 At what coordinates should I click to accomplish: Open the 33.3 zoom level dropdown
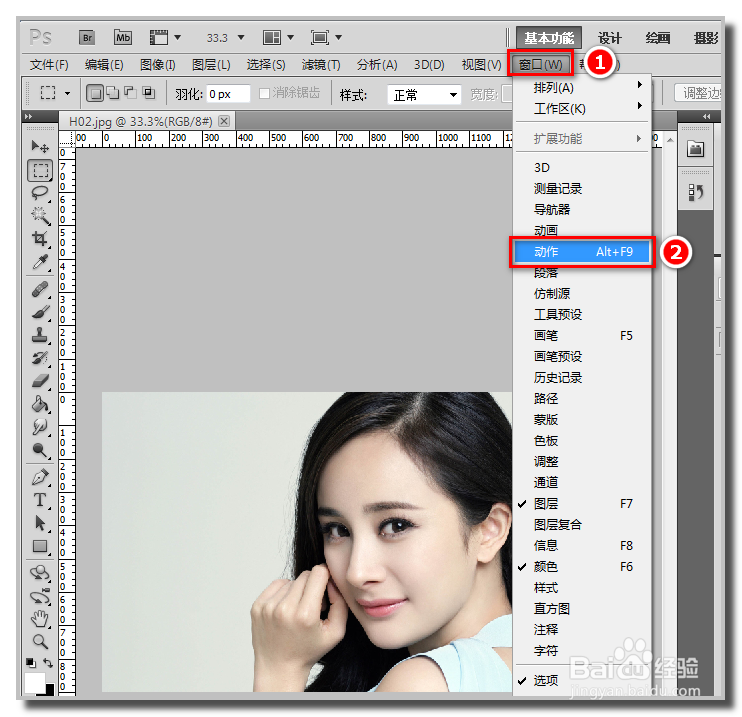(x=241, y=37)
